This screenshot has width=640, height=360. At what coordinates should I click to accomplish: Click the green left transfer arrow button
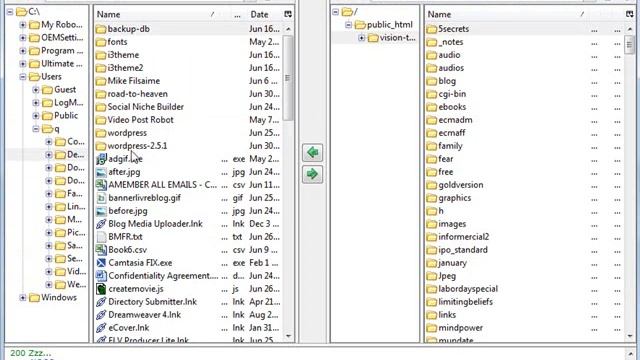[312, 153]
